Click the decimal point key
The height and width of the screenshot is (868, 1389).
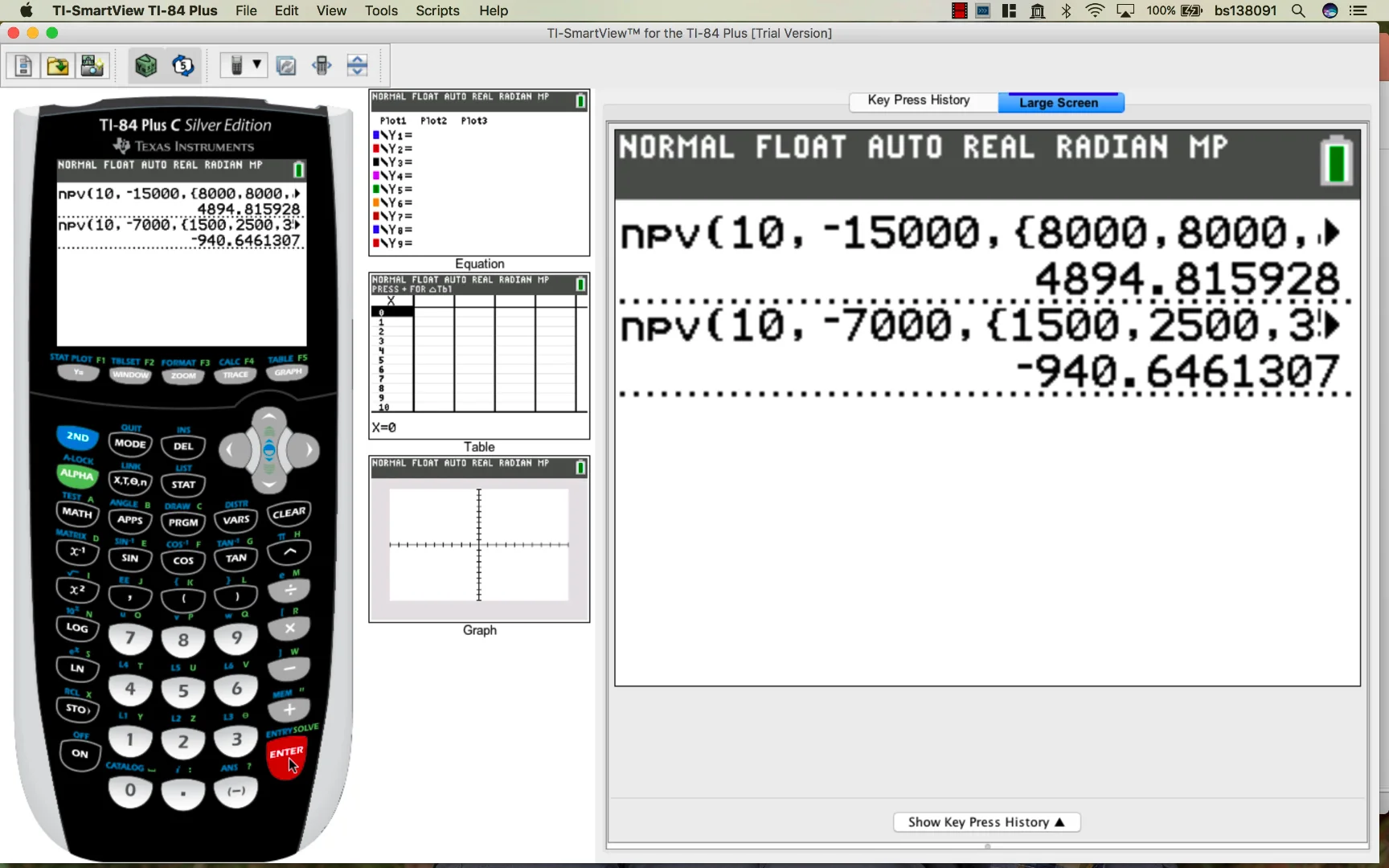point(183,794)
